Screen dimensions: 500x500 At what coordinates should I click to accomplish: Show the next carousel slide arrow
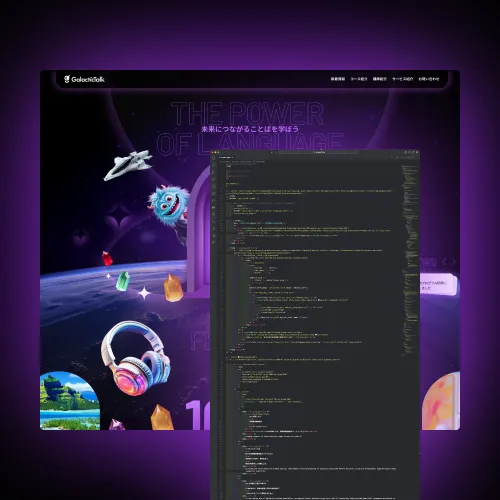pyautogui.click(x=453, y=262)
